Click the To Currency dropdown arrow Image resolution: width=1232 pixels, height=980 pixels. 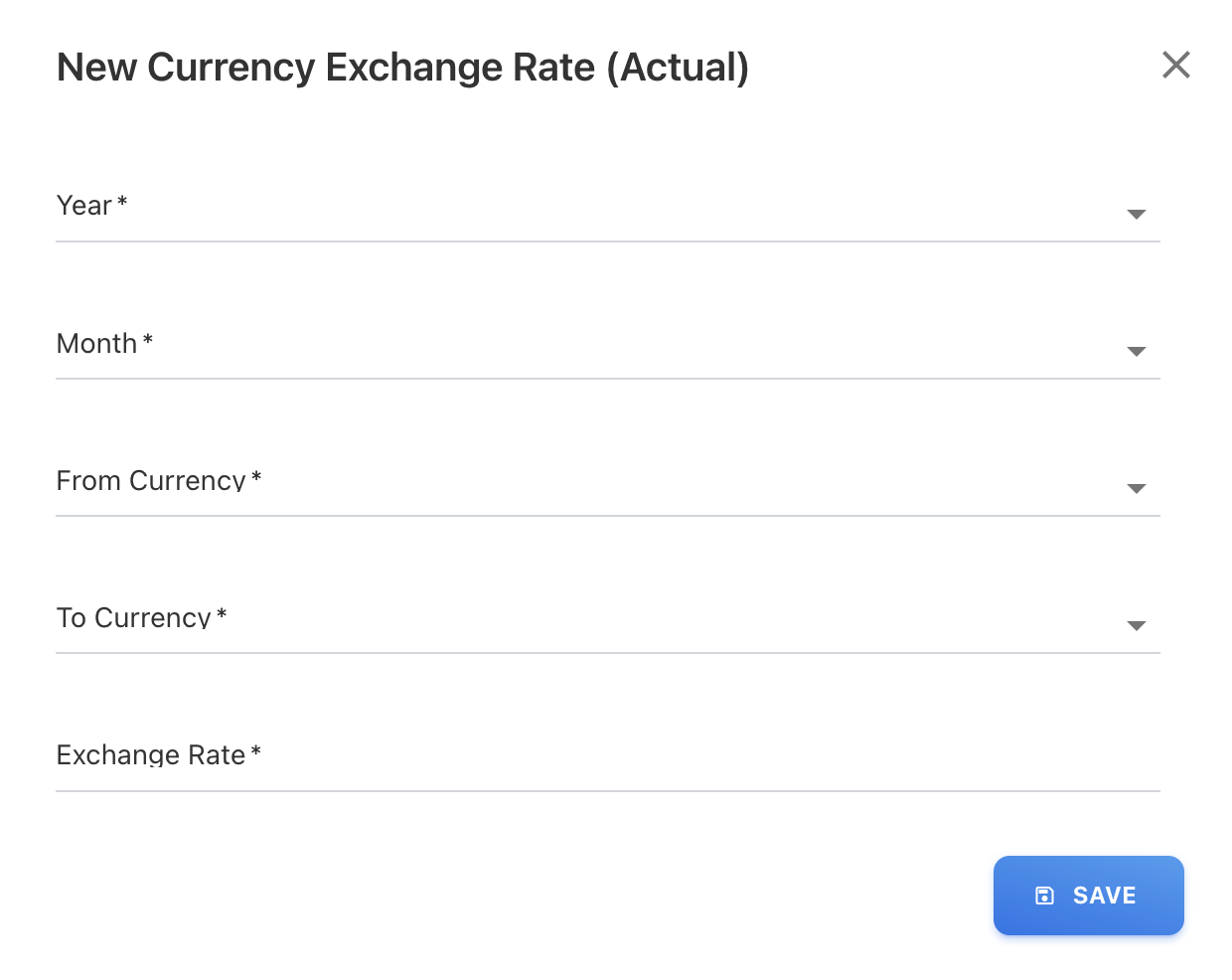tap(1137, 625)
